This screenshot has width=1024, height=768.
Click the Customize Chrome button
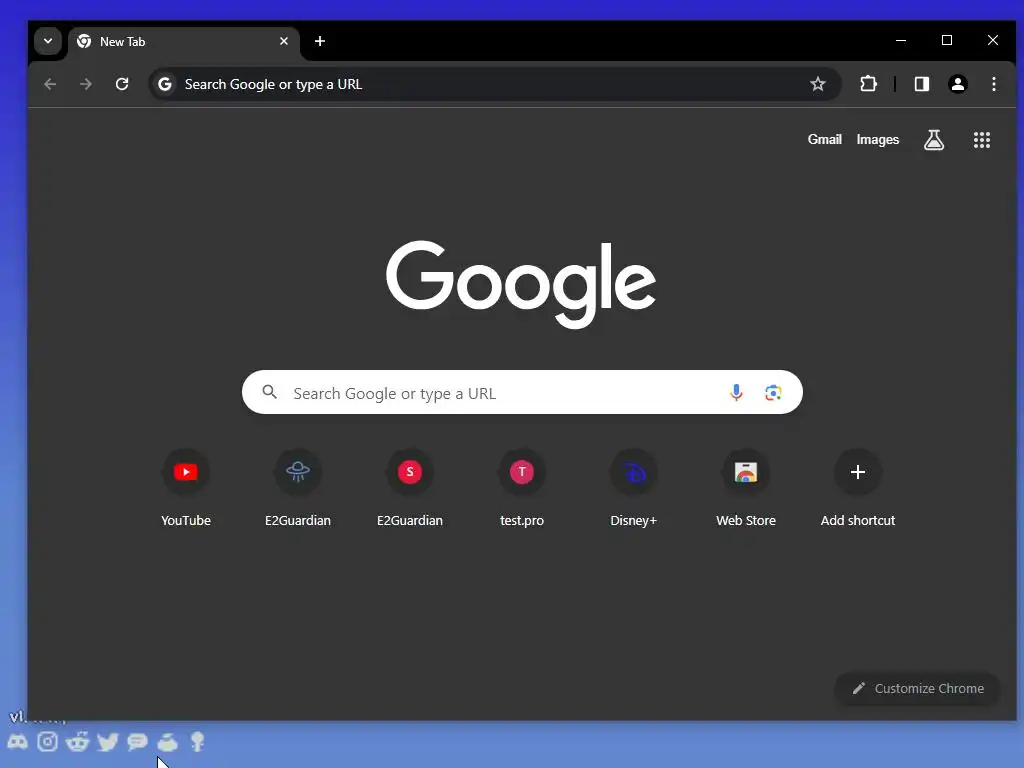click(918, 688)
